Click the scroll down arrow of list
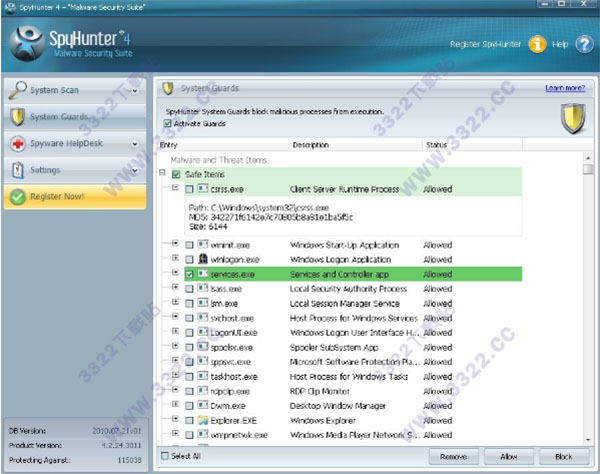Image resolution: width=600 pixels, height=474 pixels. point(588,440)
